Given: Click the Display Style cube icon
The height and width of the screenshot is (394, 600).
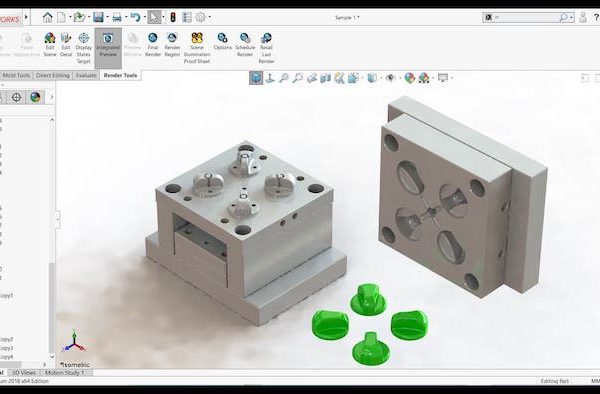Looking at the screenshot, I should click(x=372, y=78).
